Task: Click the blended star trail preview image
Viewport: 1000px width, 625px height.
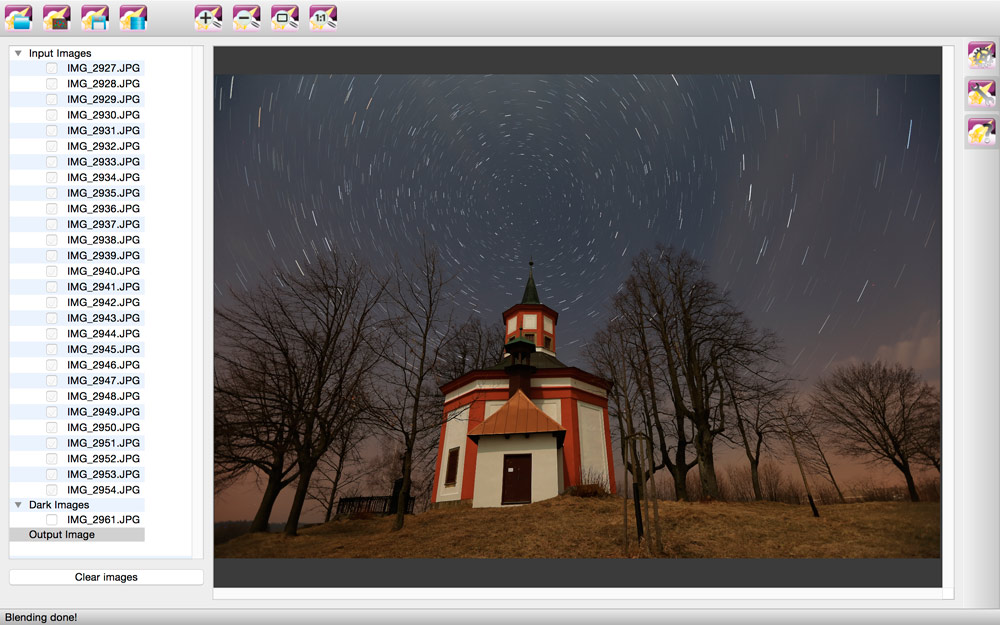Action: (577, 316)
